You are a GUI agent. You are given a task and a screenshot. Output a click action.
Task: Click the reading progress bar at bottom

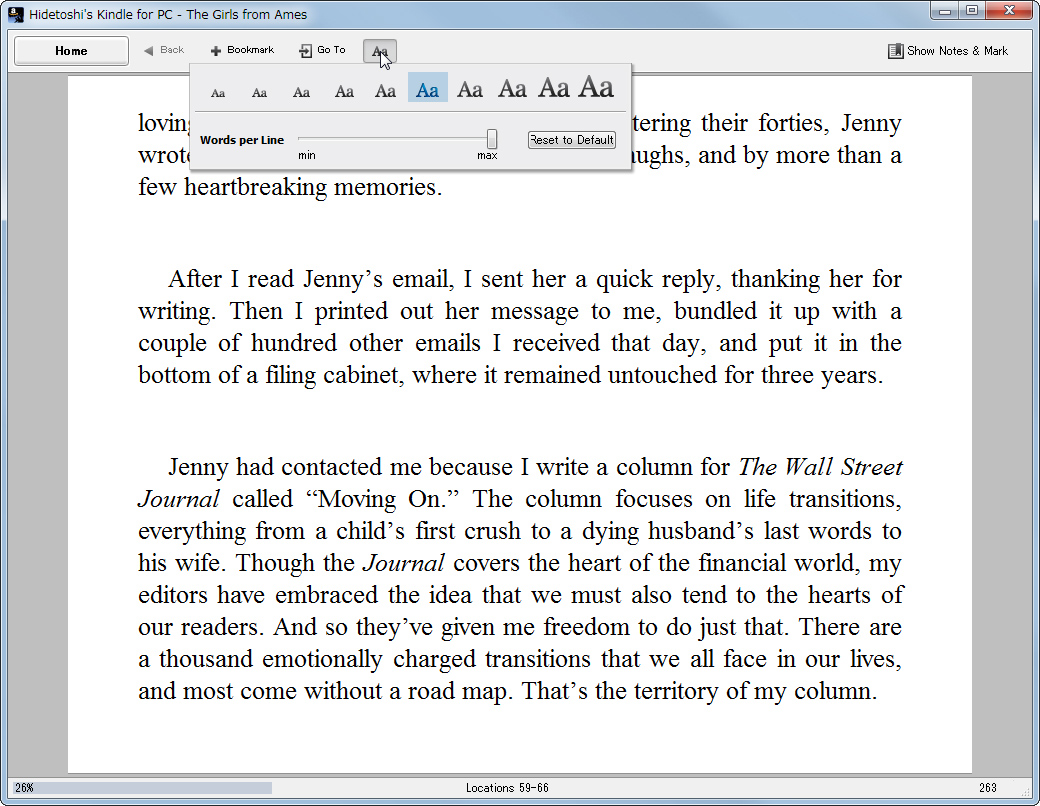click(143, 788)
